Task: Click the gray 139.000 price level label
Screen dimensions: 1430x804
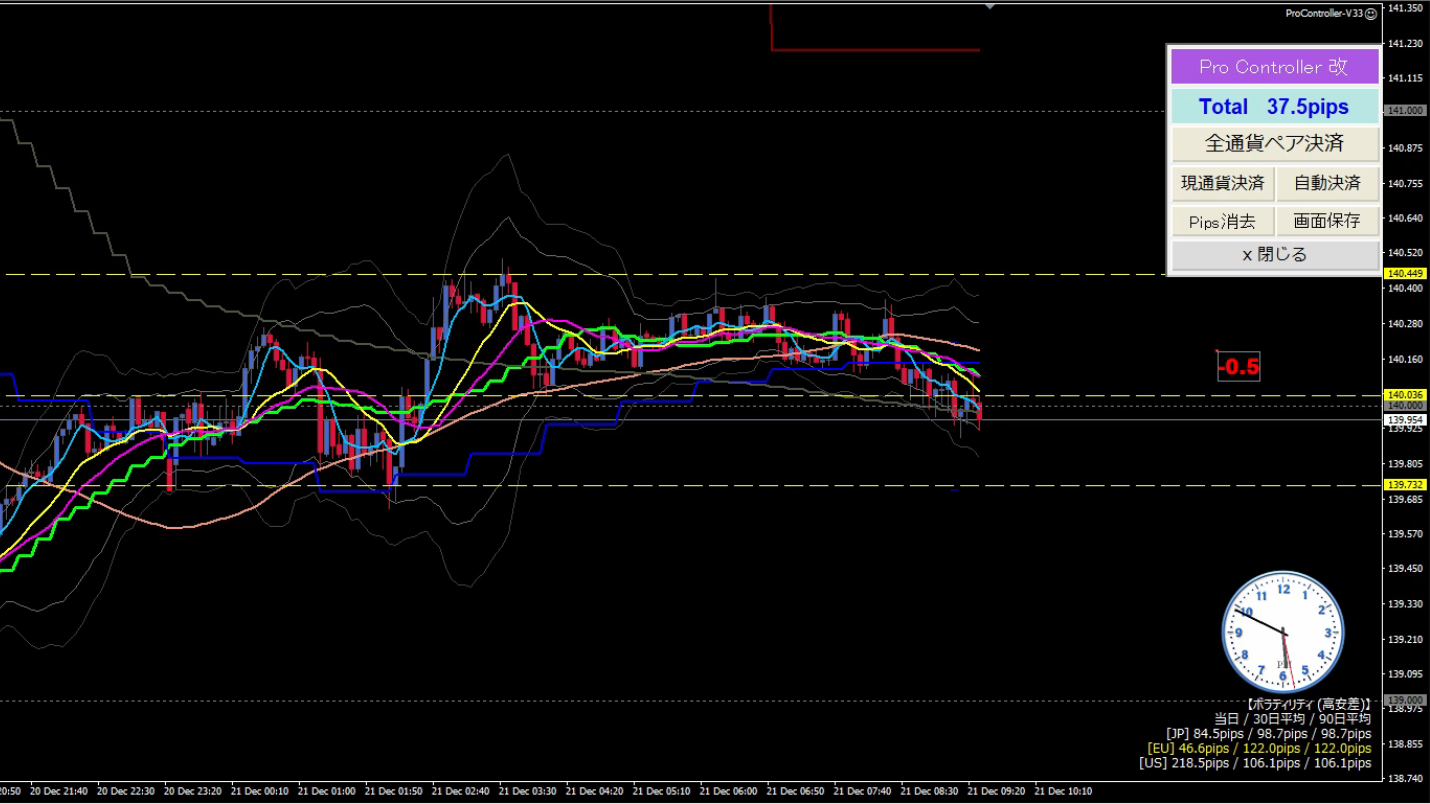Action: pos(1403,700)
